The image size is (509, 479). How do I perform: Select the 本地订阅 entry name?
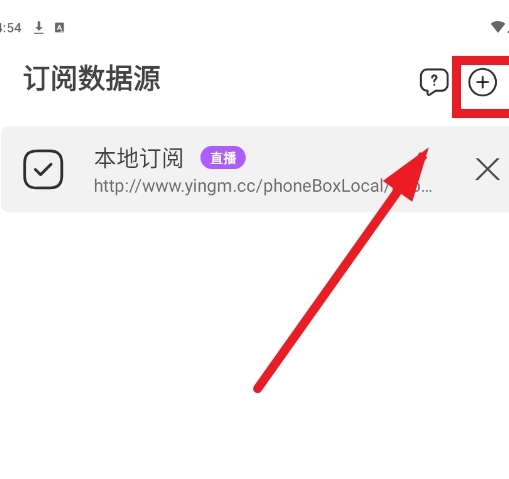(x=139, y=158)
